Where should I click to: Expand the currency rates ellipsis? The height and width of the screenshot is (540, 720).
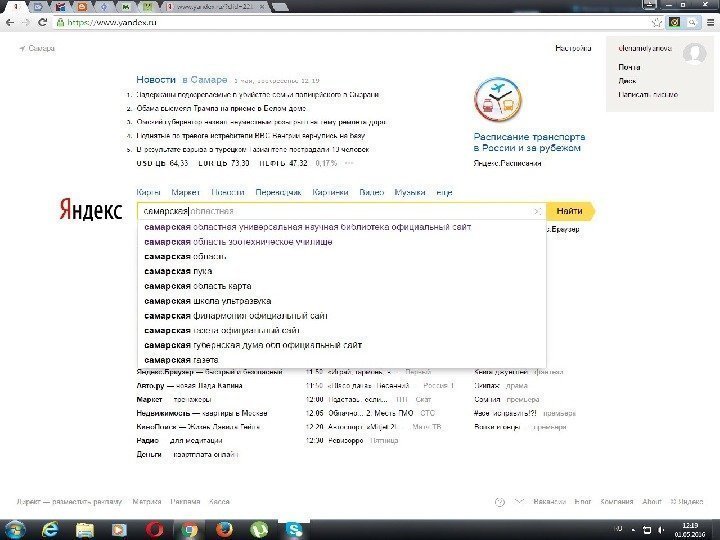[349, 163]
